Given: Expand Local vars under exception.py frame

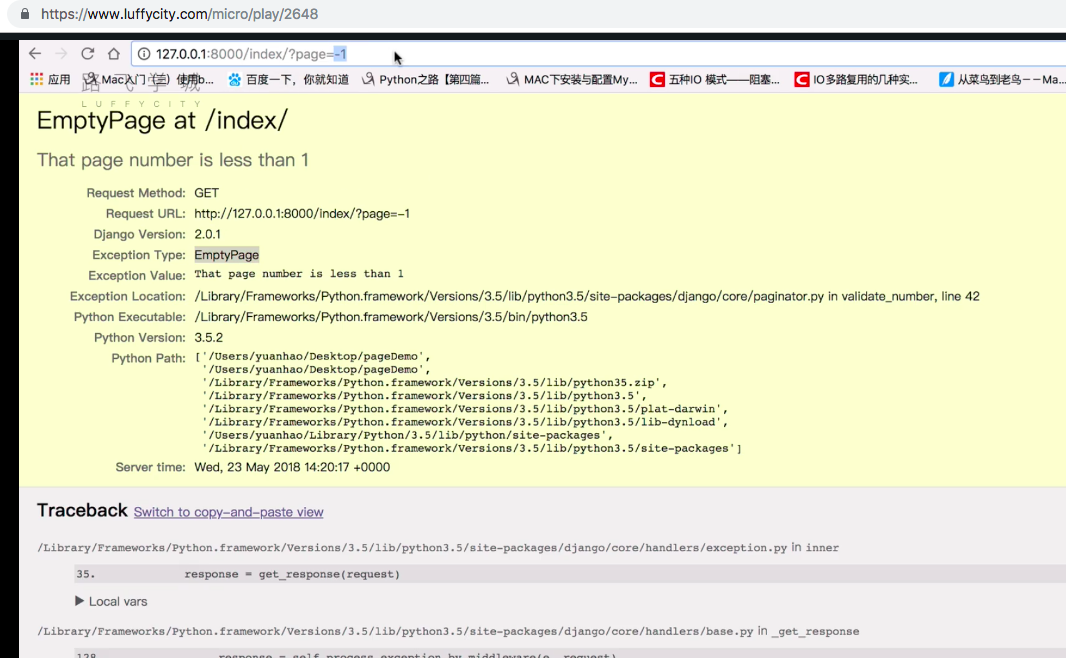Looking at the screenshot, I should click(x=111, y=602).
